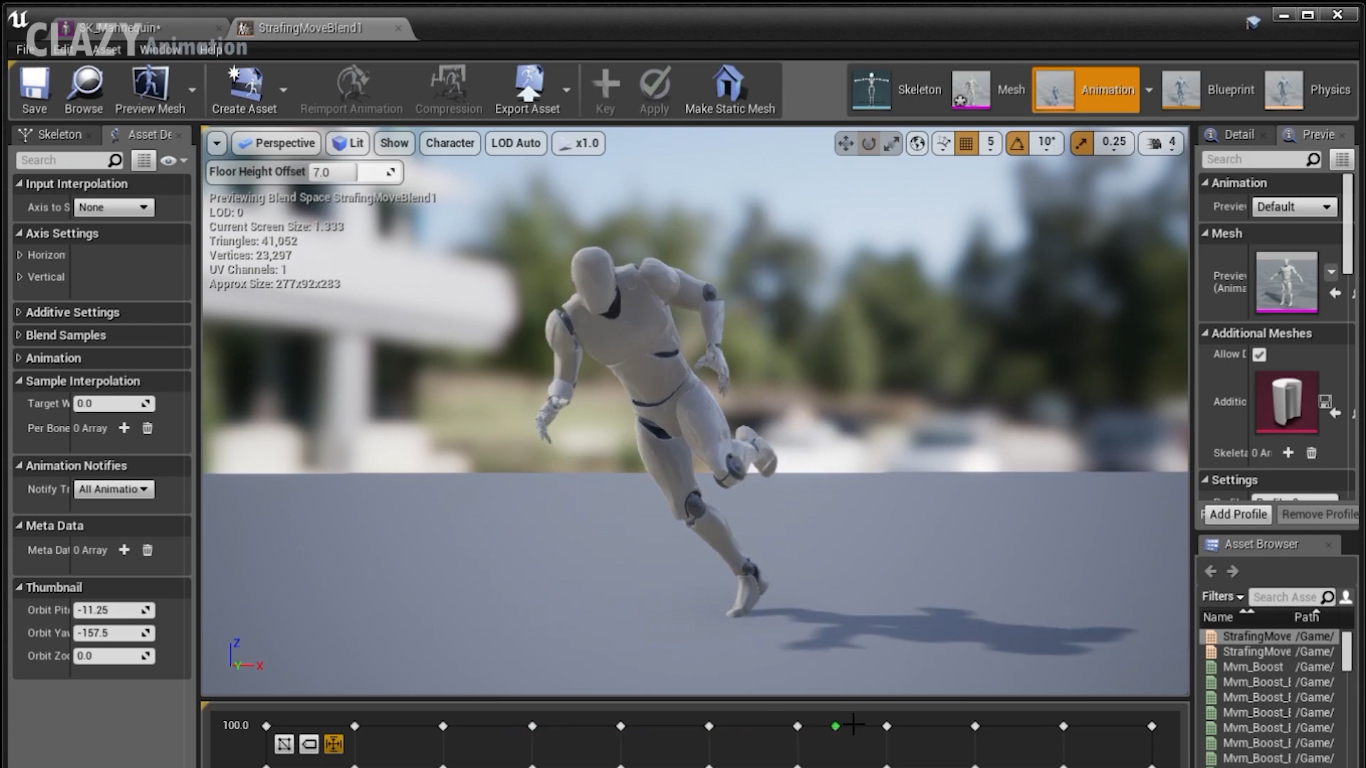
Task: Open Preview Controller Default dropdown
Action: click(x=1295, y=207)
